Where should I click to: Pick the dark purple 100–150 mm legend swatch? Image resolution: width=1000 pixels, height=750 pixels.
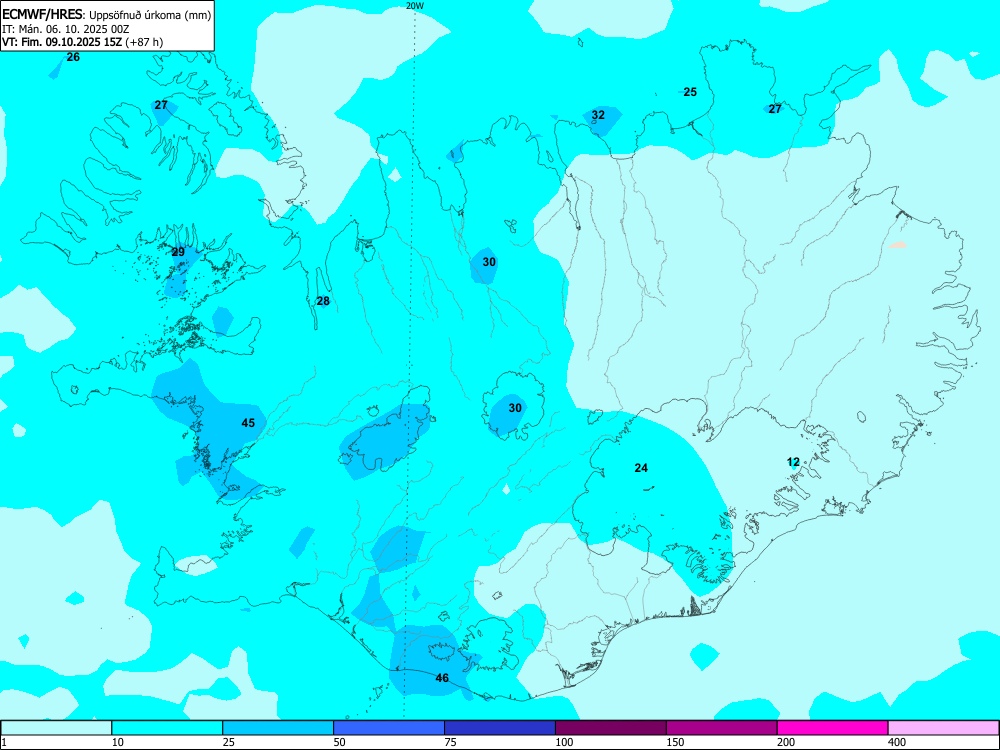[611, 728]
